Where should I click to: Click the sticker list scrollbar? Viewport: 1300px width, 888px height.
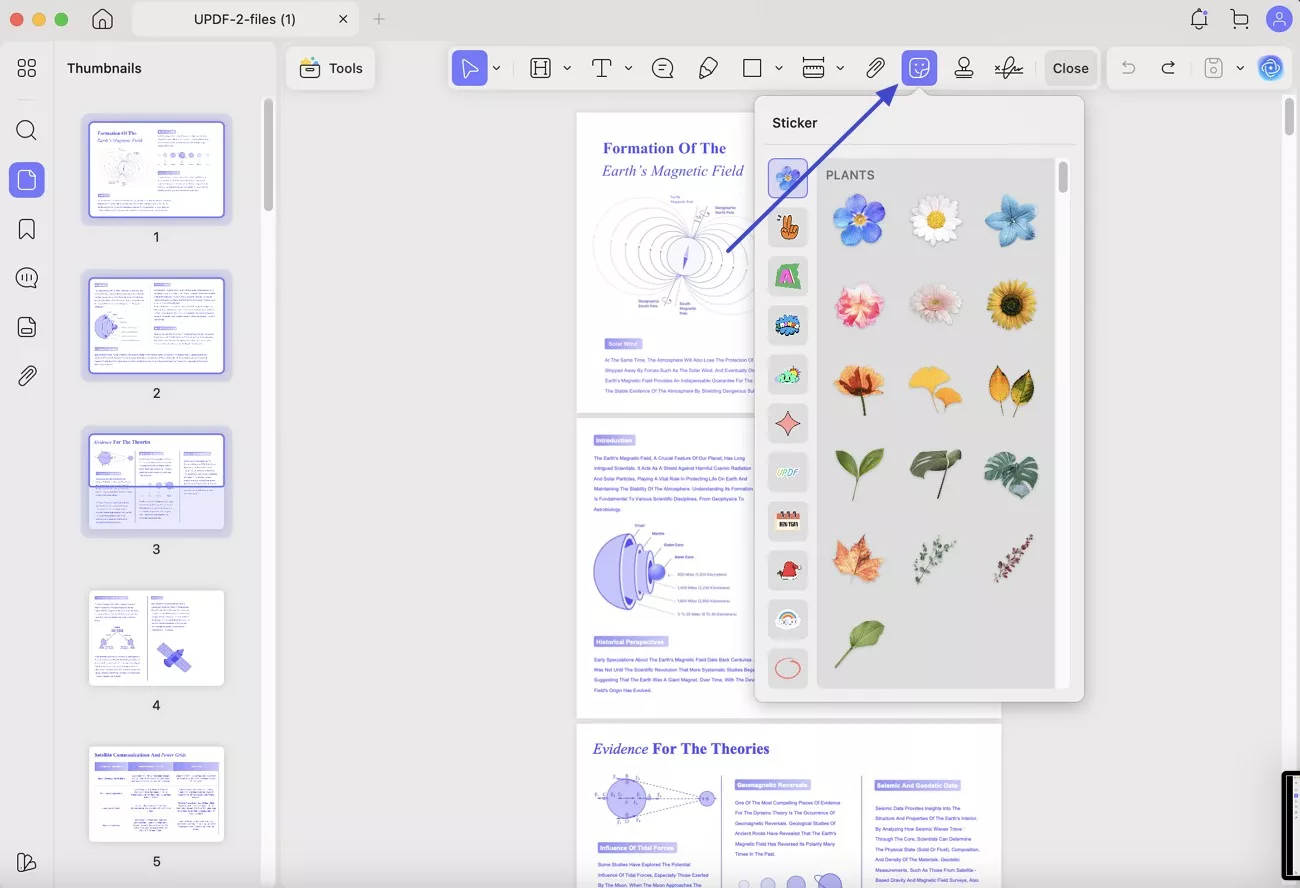click(1063, 178)
